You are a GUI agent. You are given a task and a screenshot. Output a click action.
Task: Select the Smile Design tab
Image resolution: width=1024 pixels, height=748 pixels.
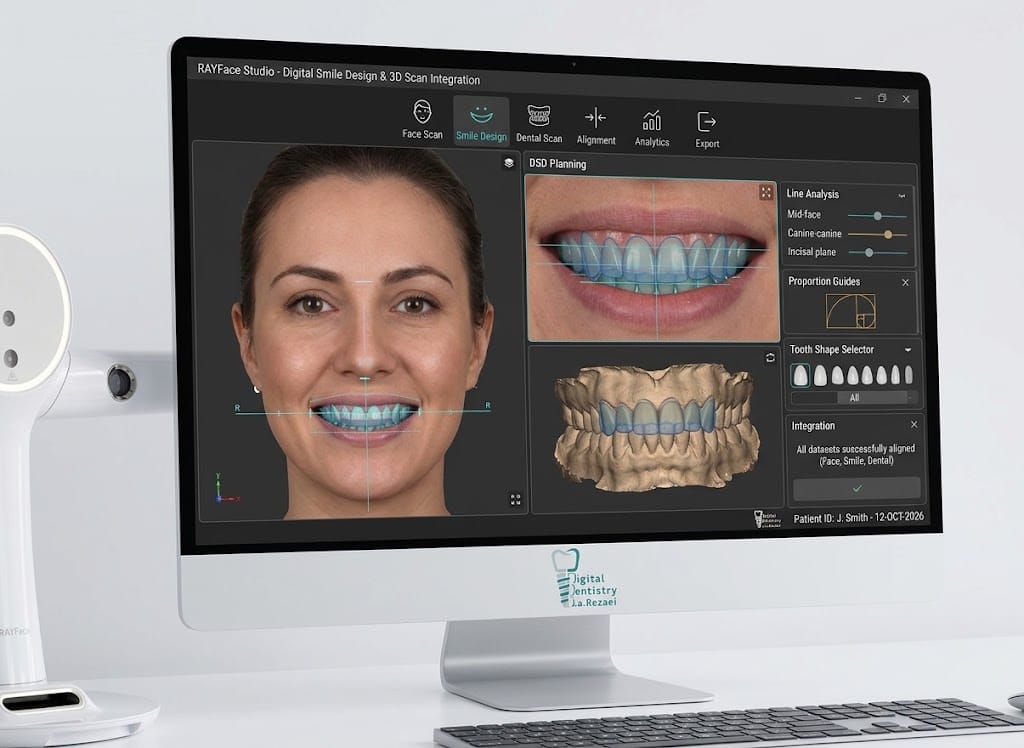click(x=481, y=120)
